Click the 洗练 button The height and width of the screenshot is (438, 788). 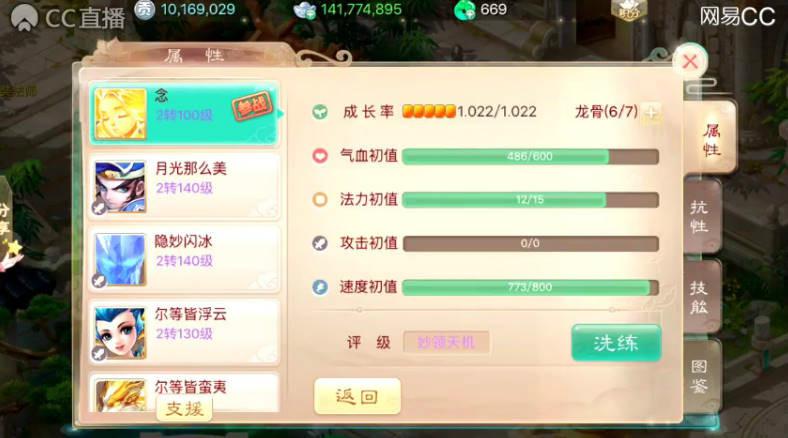(x=616, y=343)
